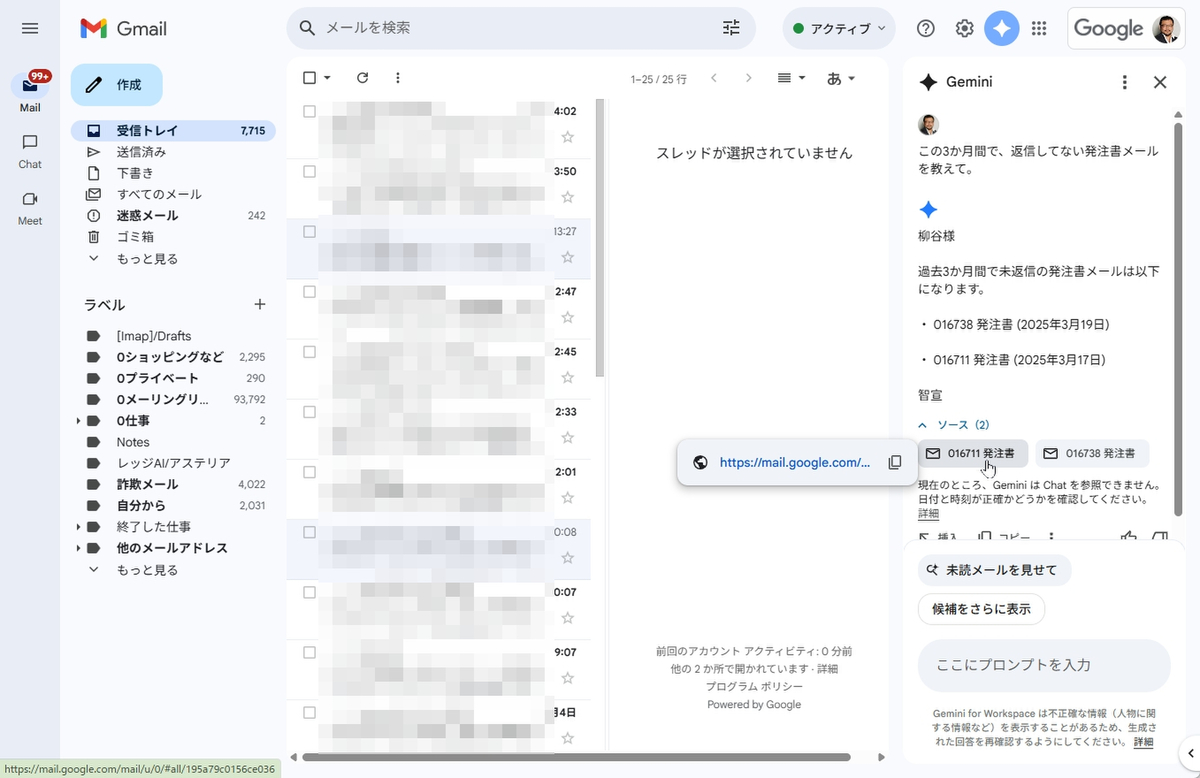Expand the 他のメールアドレス label
This screenshot has height=778, width=1200.
pyautogui.click(x=78, y=548)
